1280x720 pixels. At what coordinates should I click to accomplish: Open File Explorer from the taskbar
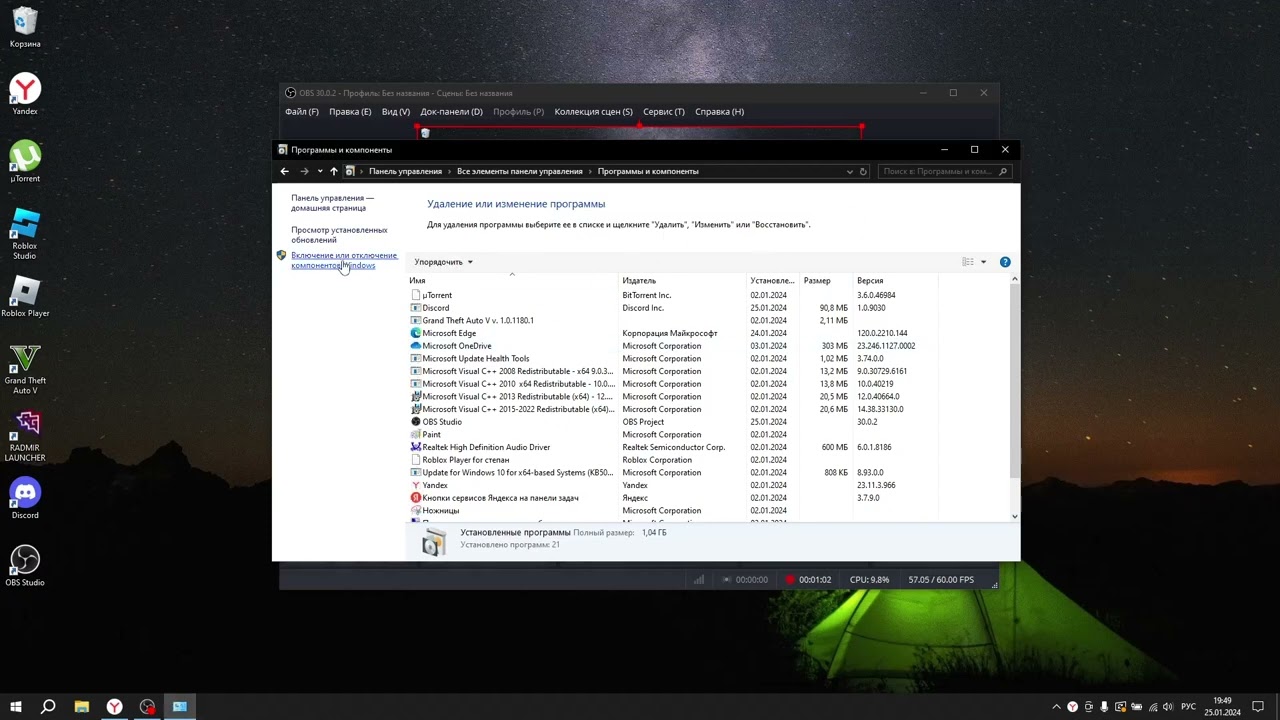pyautogui.click(x=82, y=707)
